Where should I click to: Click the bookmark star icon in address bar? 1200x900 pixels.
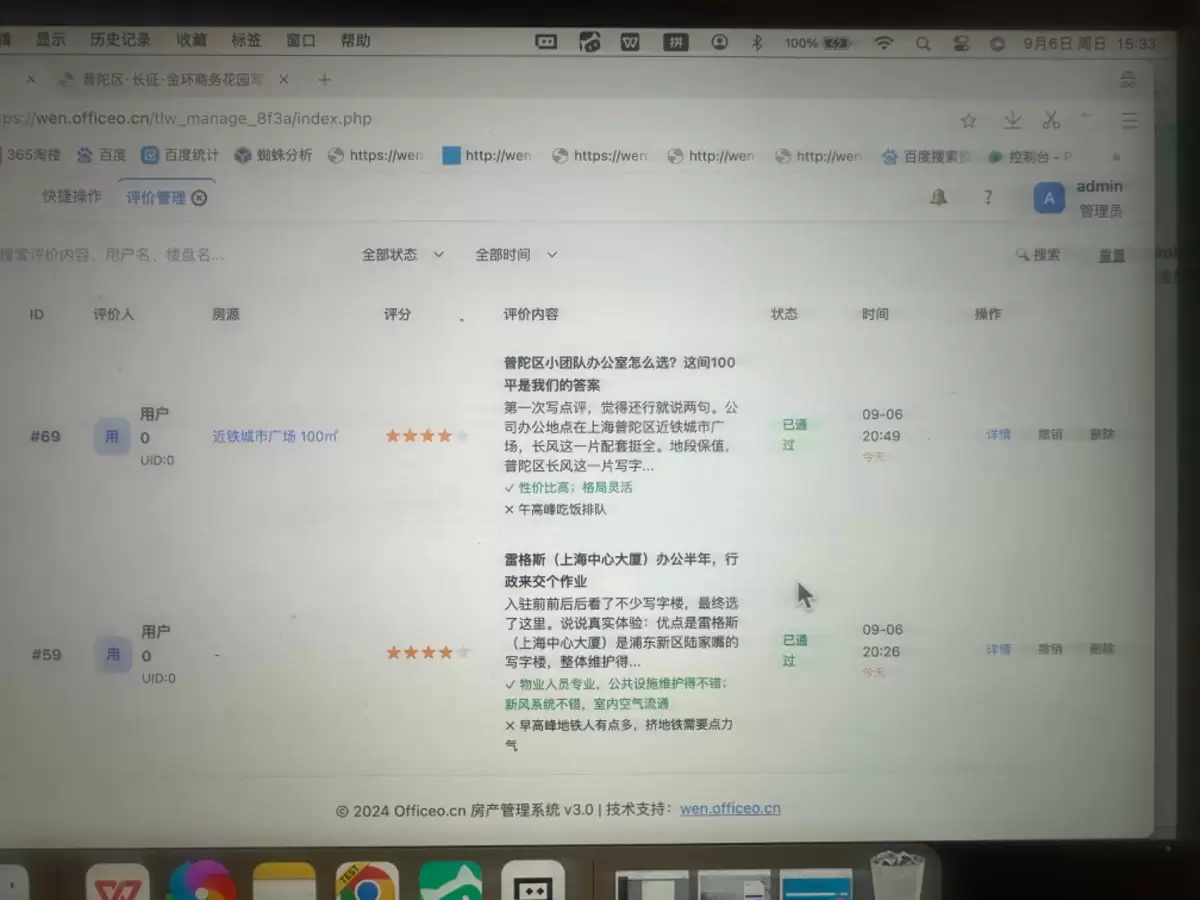tap(968, 121)
